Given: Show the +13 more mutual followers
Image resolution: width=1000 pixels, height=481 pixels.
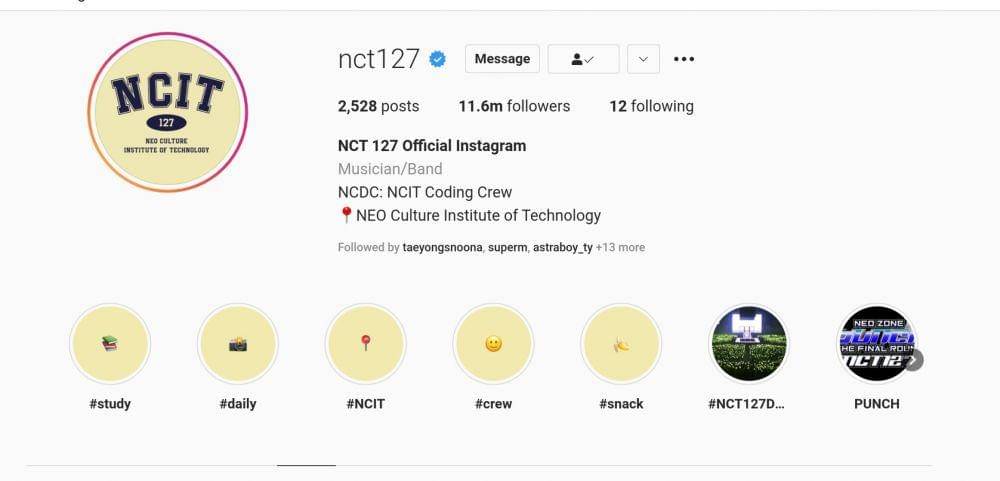Looking at the screenshot, I should [620, 247].
